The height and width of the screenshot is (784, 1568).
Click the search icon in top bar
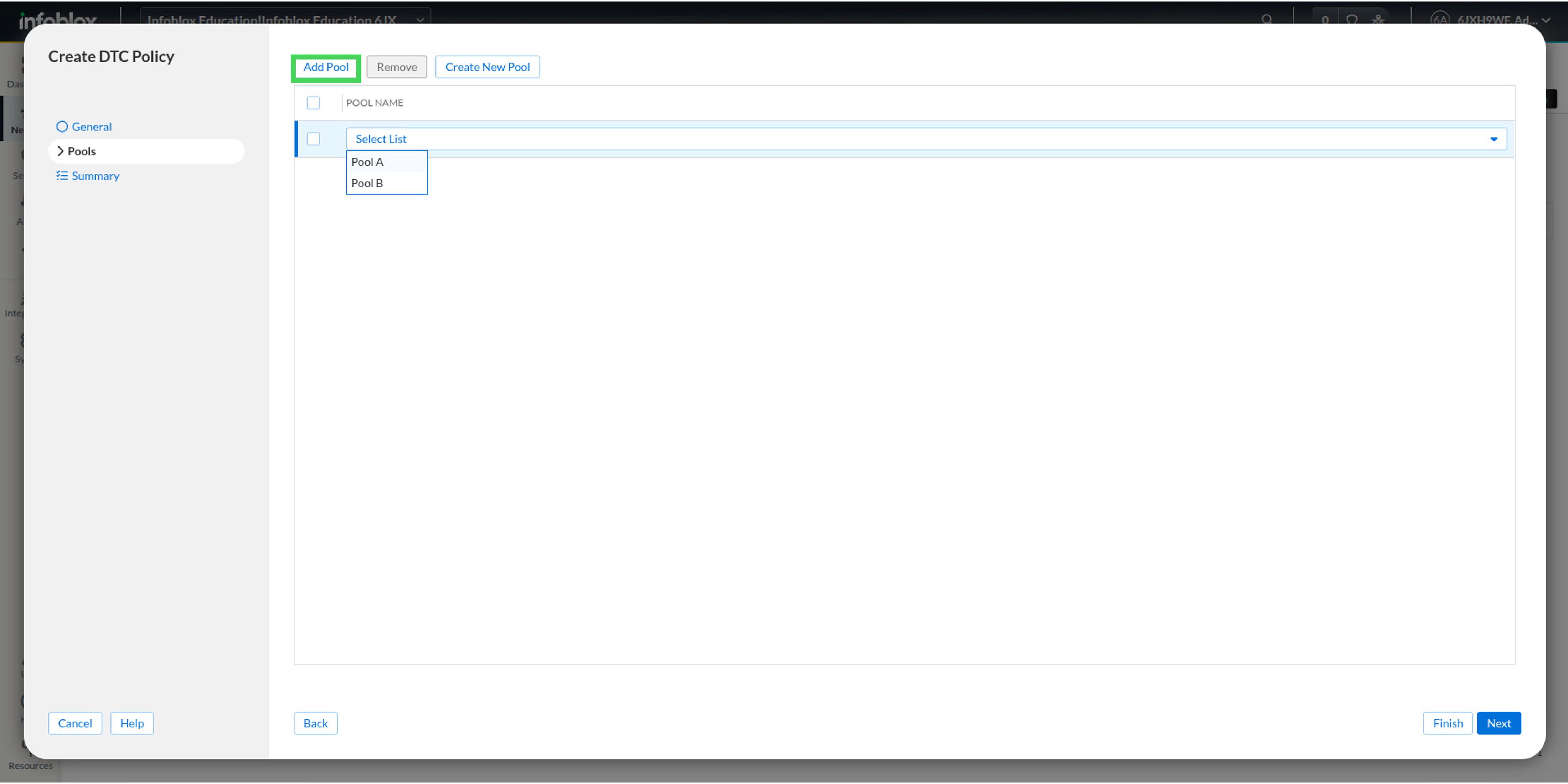click(x=1267, y=20)
